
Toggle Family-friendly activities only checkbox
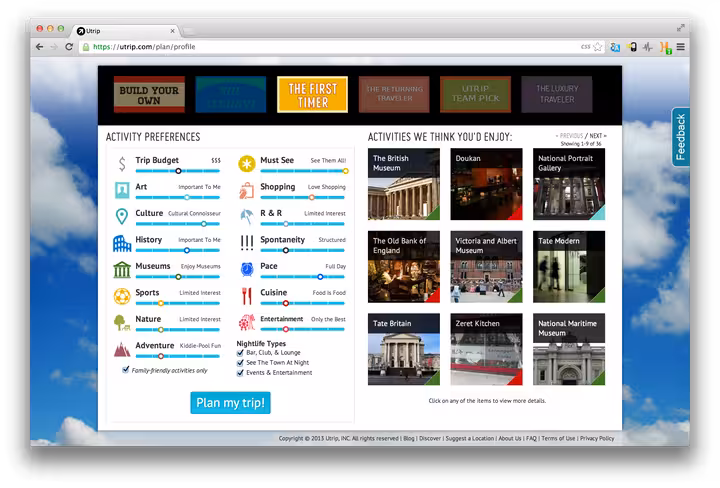click(x=125, y=370)
